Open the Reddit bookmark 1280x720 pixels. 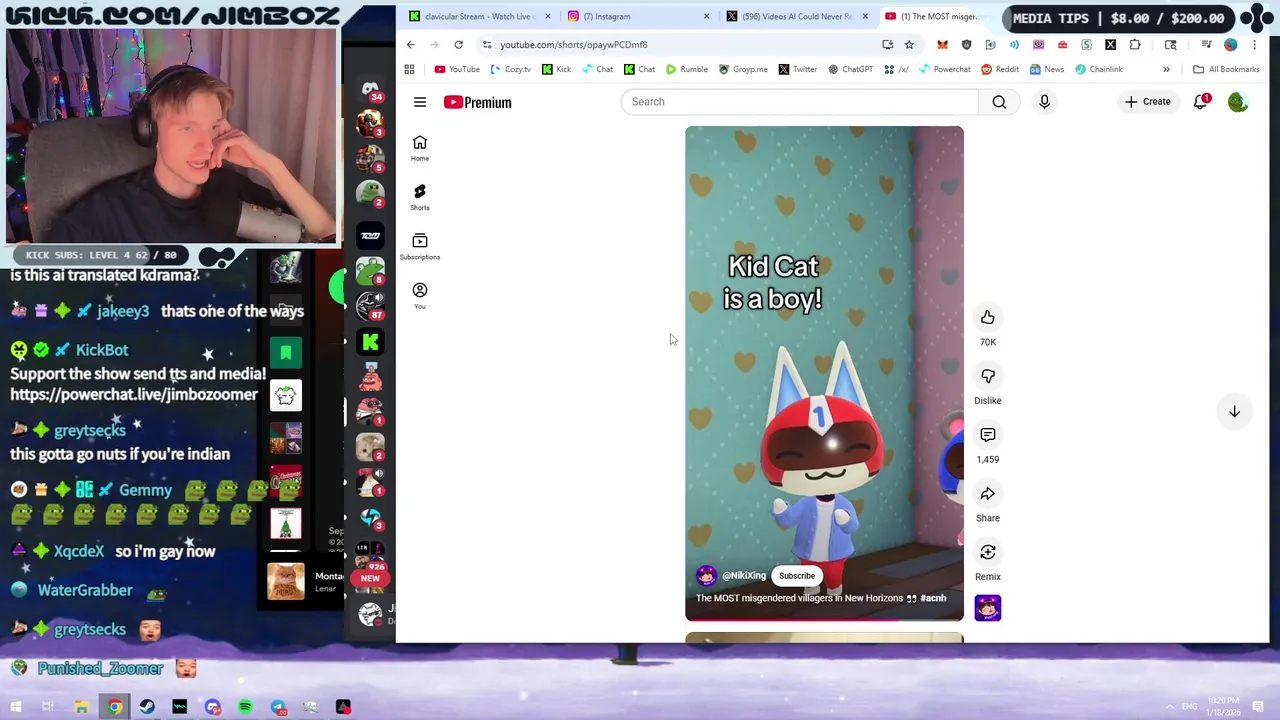[1000, 69]
